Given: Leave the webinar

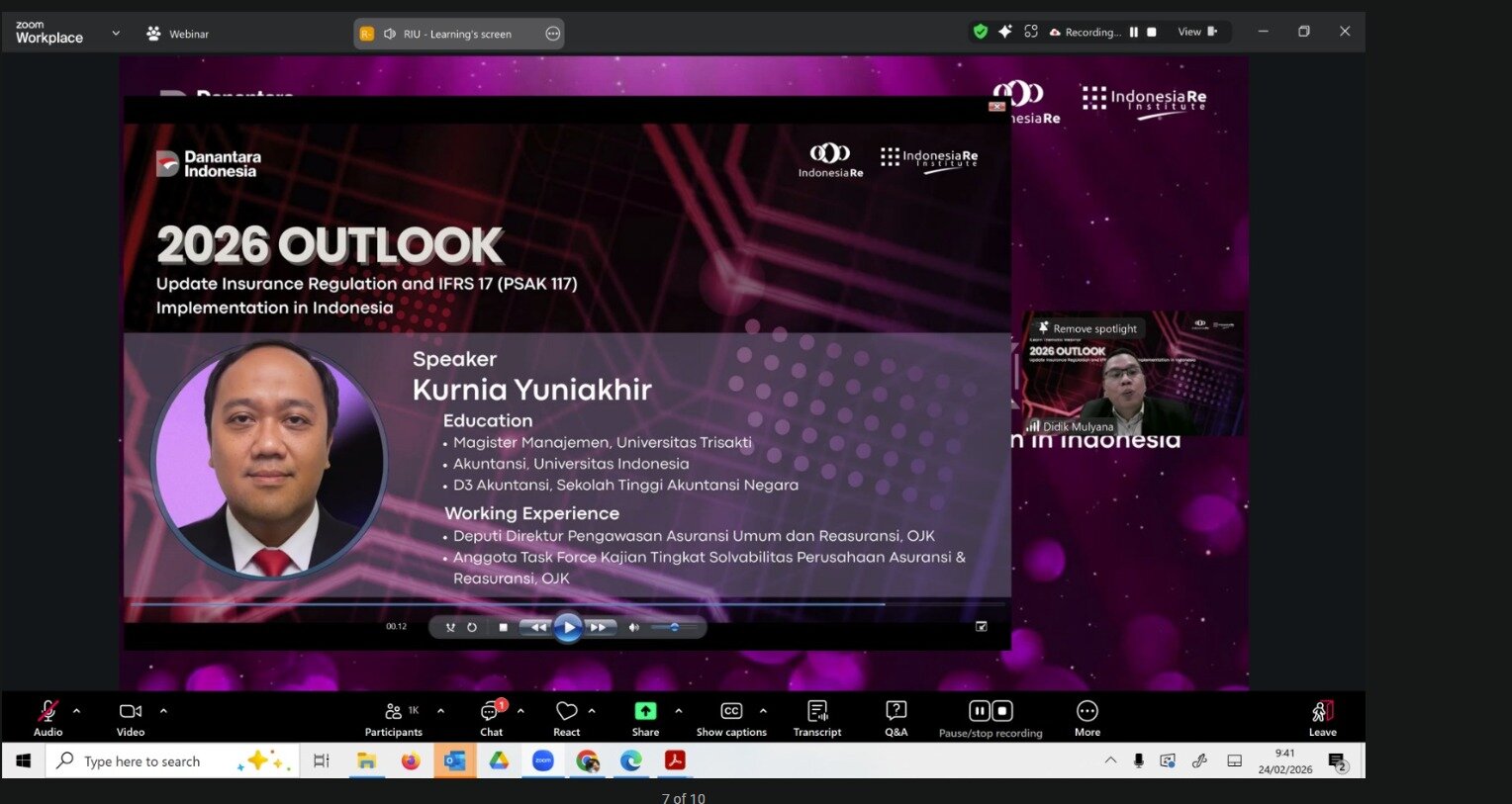Looking at the screenshot, I should pos(1322,716).
